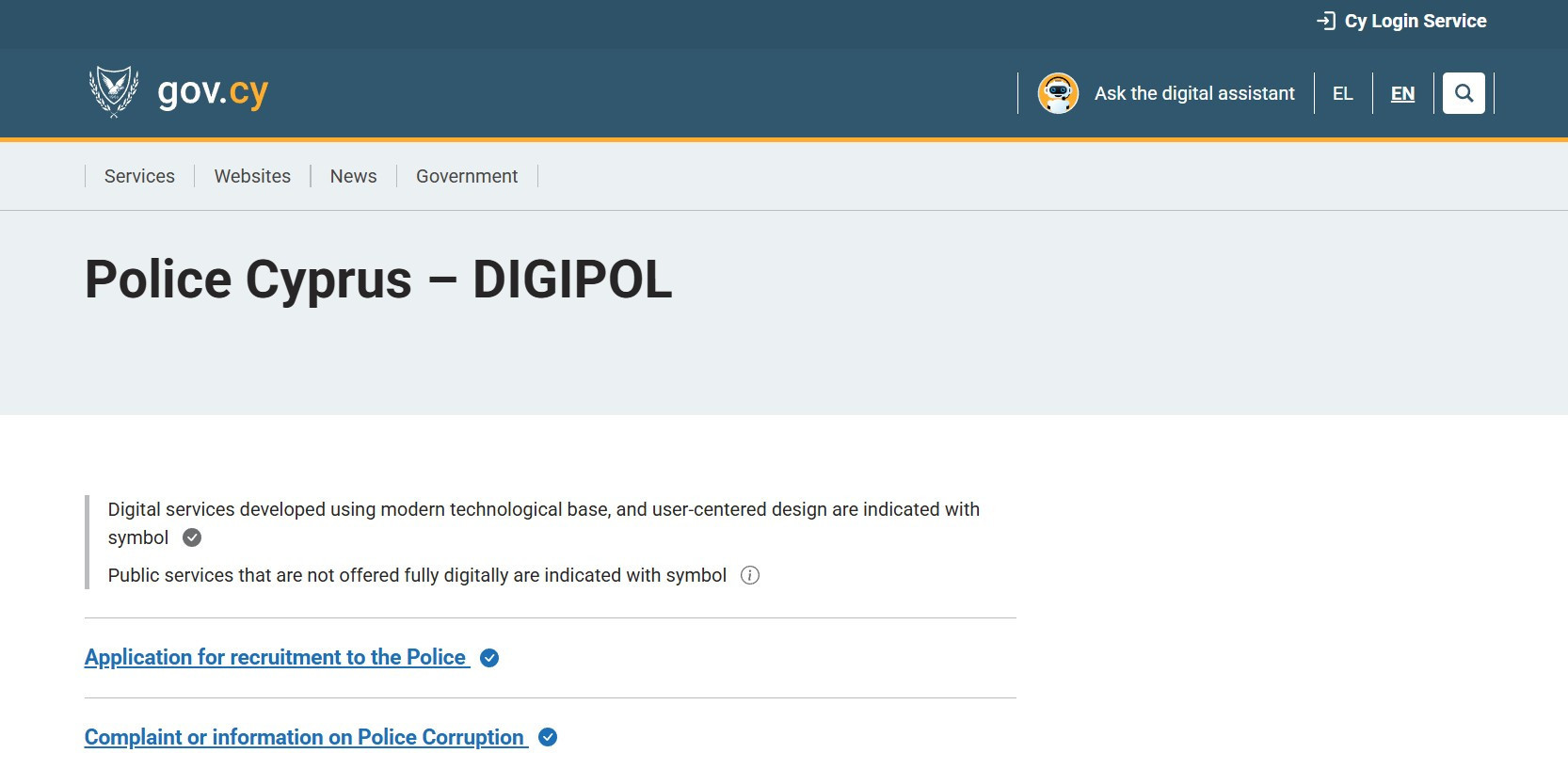The image size is (1568, 769).
Task: Go to the gov.cy home page wordmark
Action: (x=213, y=91)
